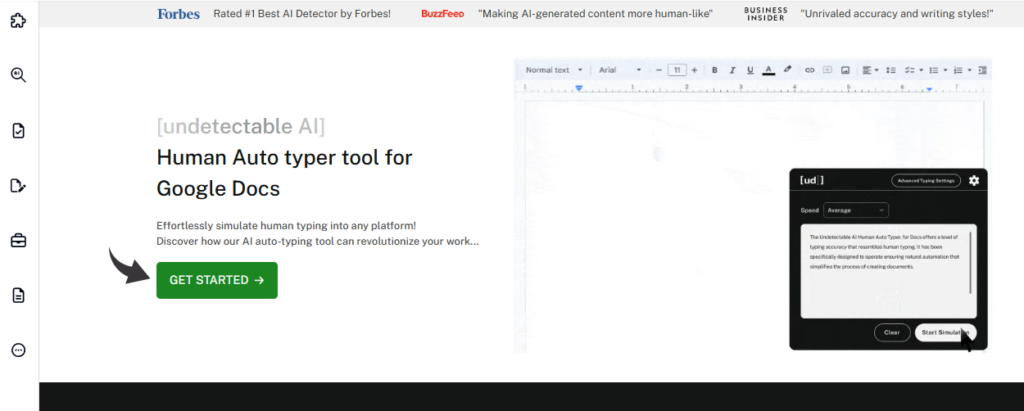Click the text color A button
The image size is (1024, 411).
(x=768, y=70)
